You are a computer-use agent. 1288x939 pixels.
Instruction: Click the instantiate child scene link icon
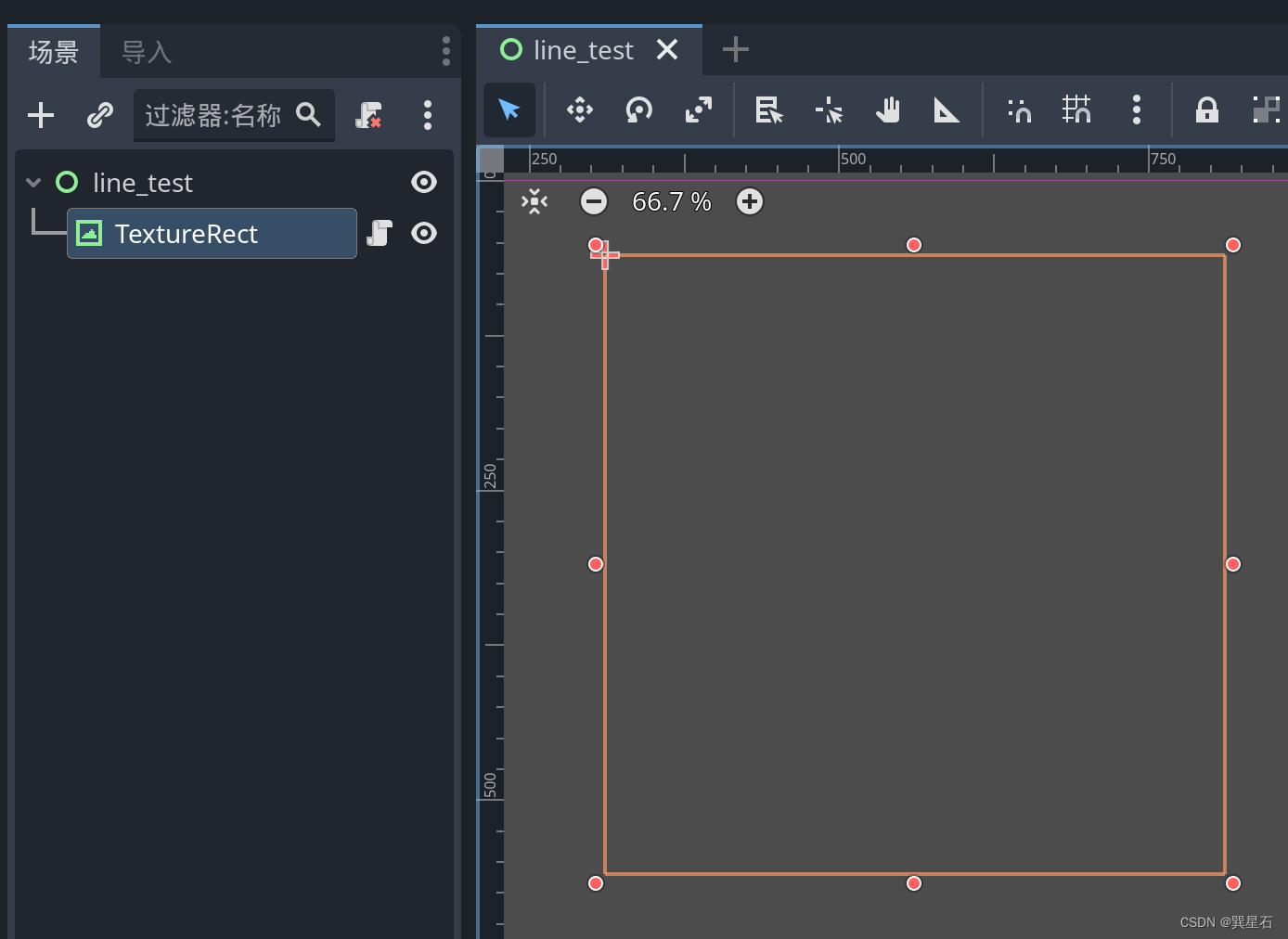(100, 115)
